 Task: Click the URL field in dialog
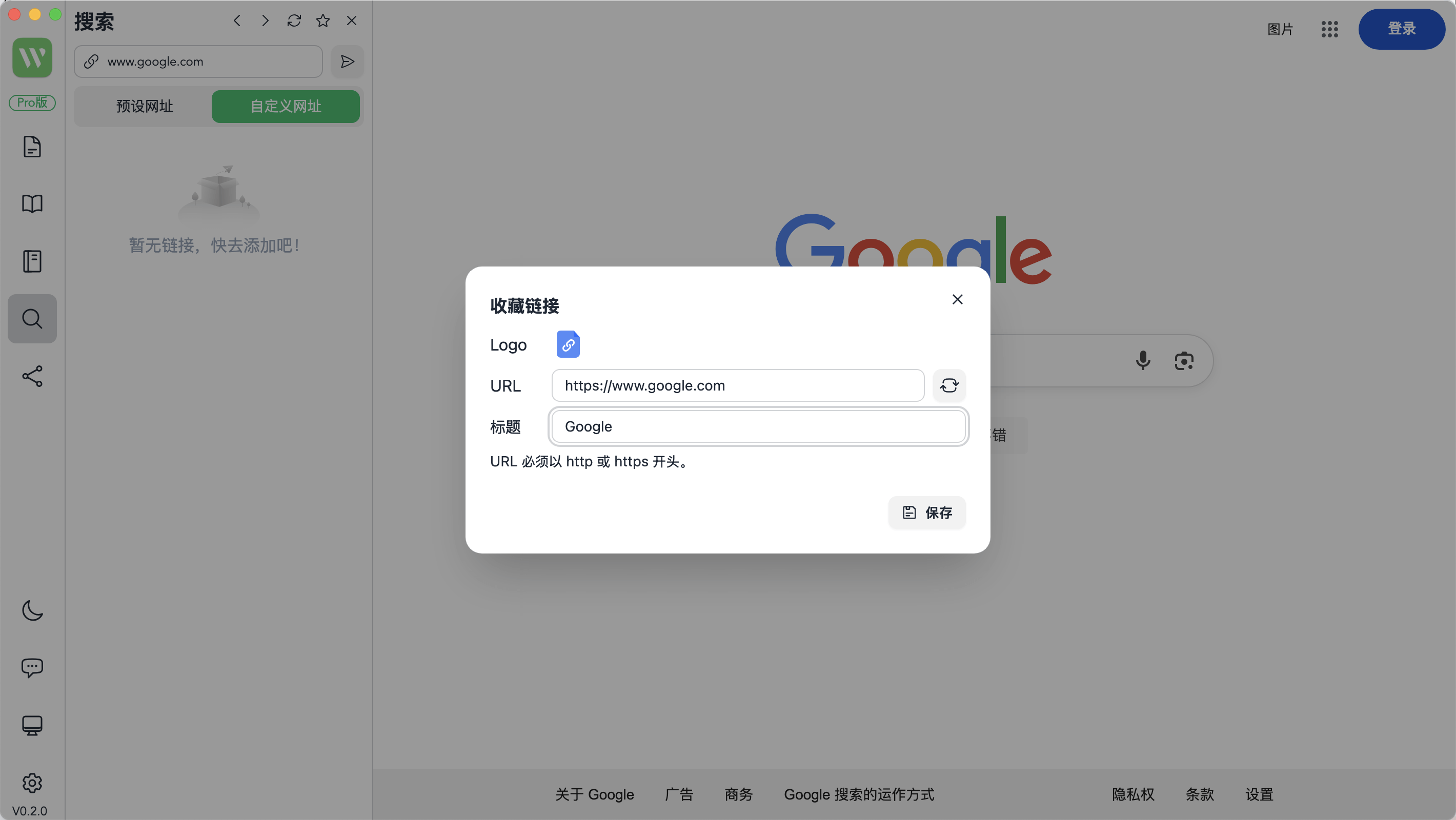click(738, 385)
